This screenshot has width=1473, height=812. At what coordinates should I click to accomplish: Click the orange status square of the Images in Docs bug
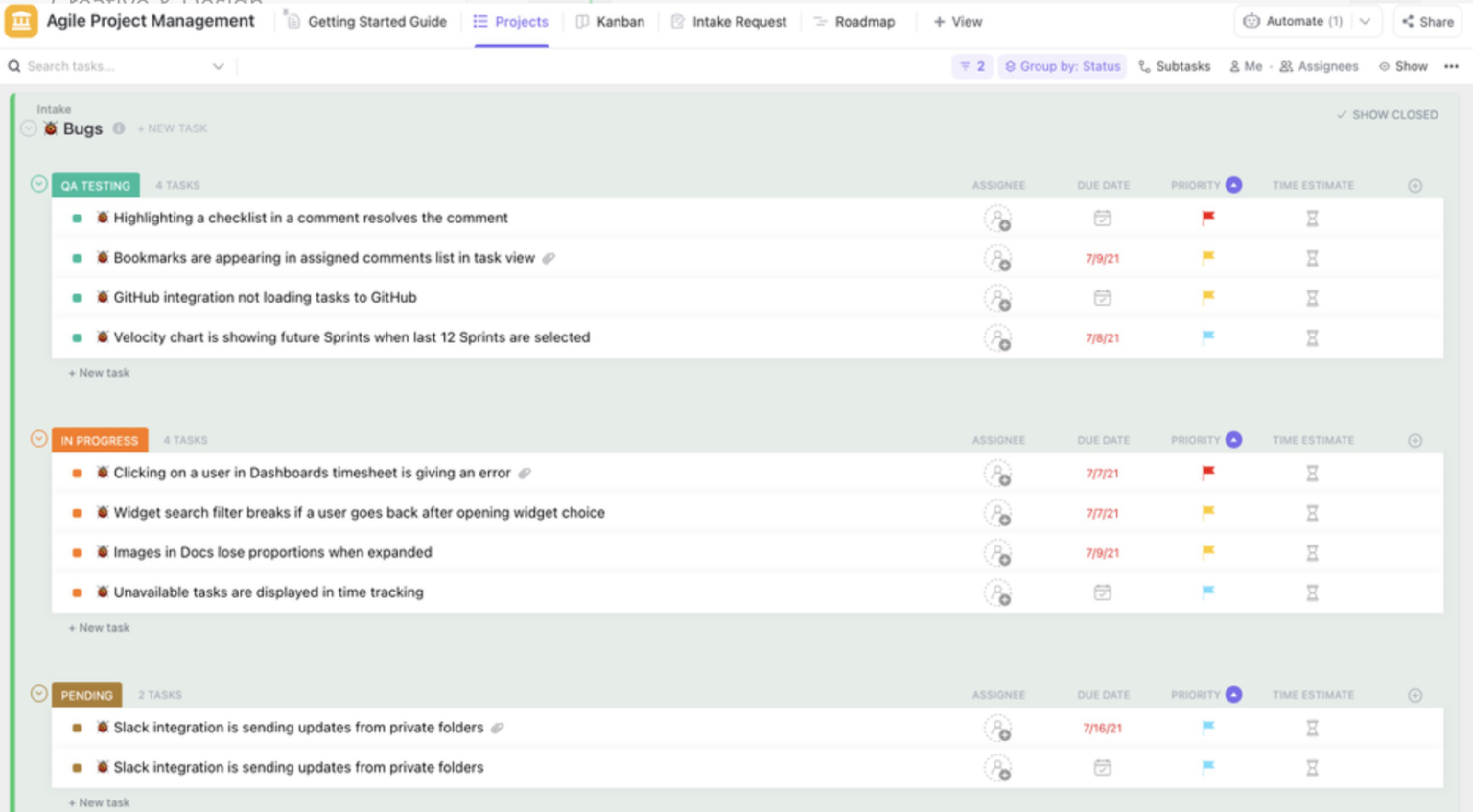pos(76,552)
